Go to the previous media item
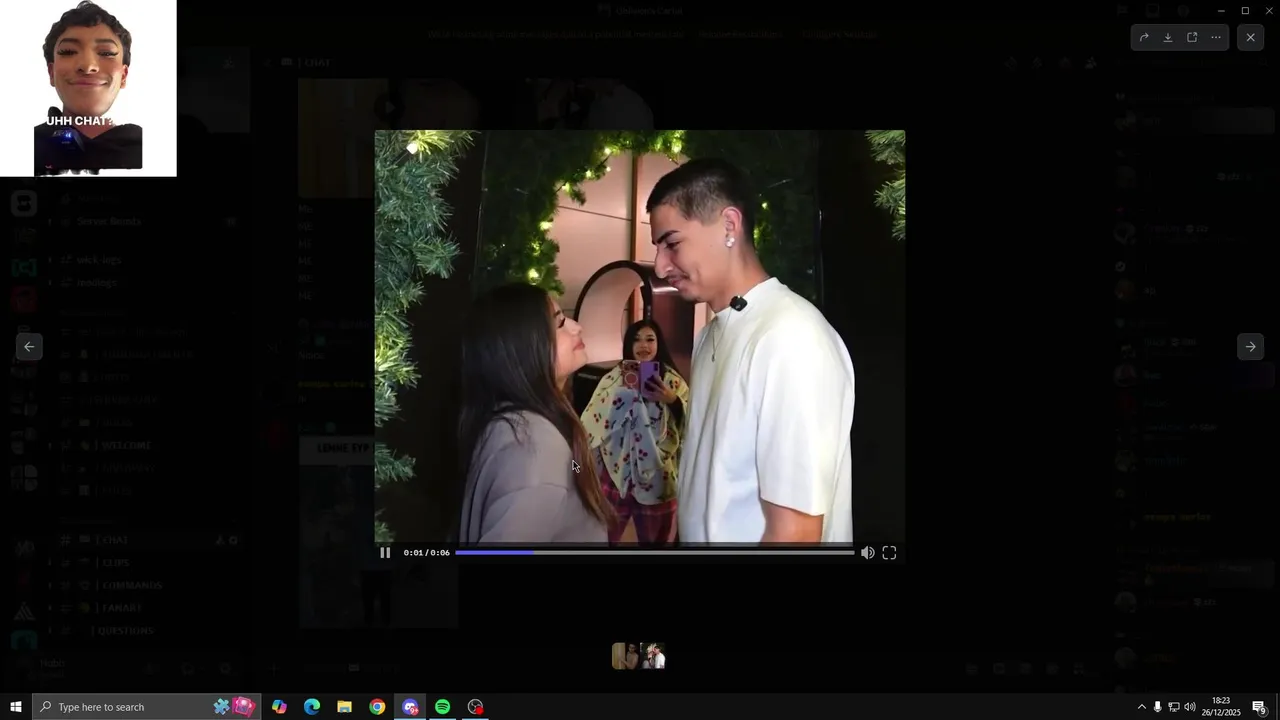The width and height of the screenshot is (1280, 720). point(29,346)
